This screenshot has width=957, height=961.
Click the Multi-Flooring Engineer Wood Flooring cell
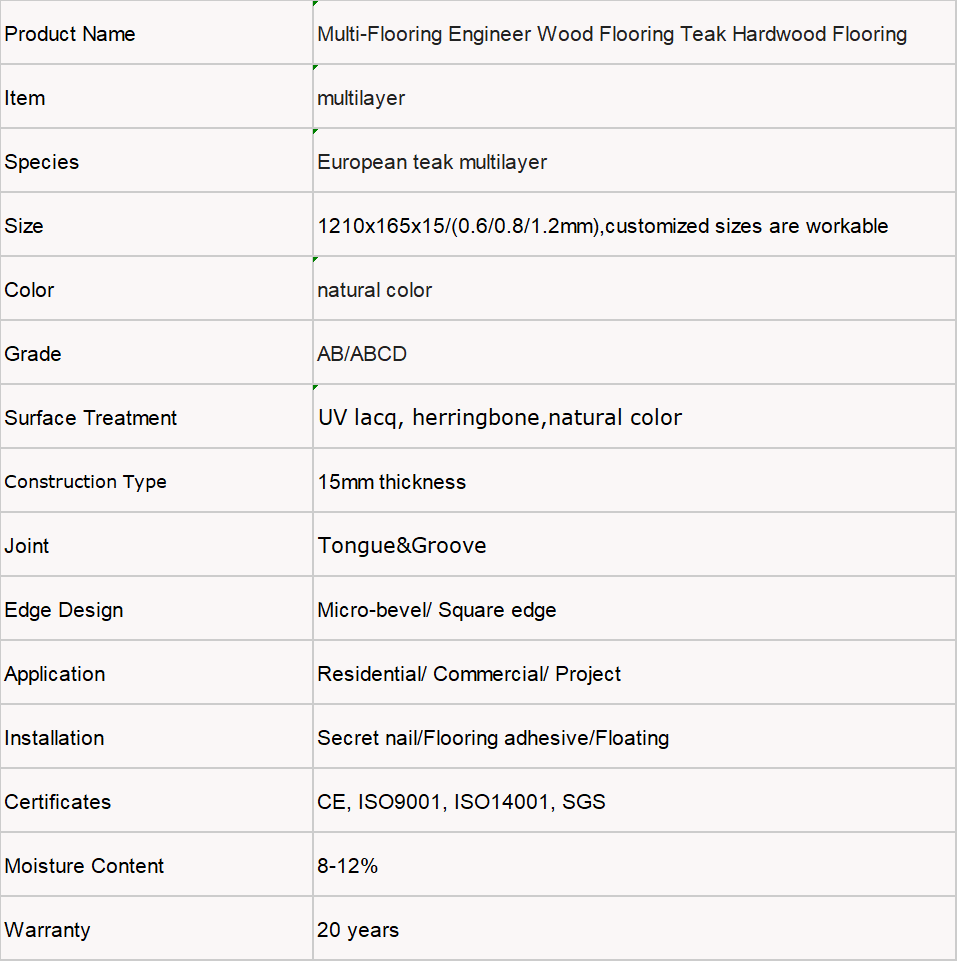[x=634, y=32]
